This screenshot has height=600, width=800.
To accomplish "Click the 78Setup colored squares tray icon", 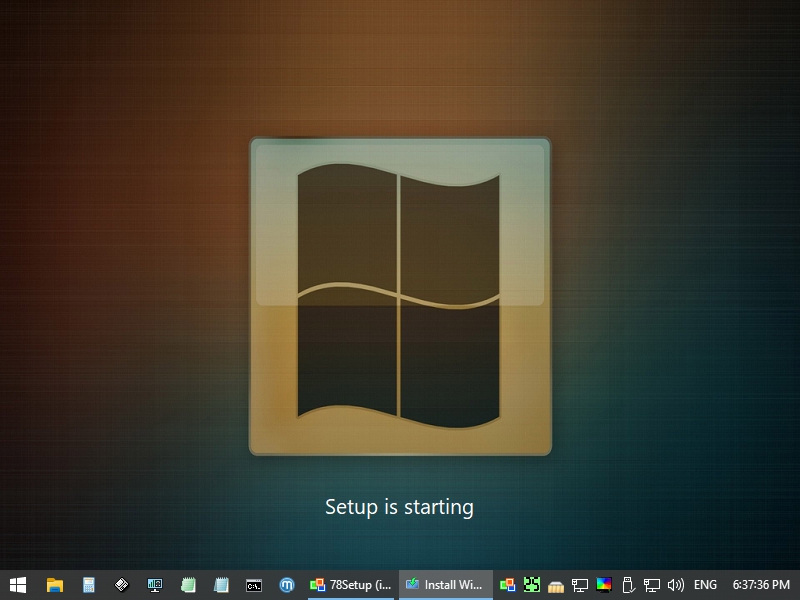I will coord(508,585).
